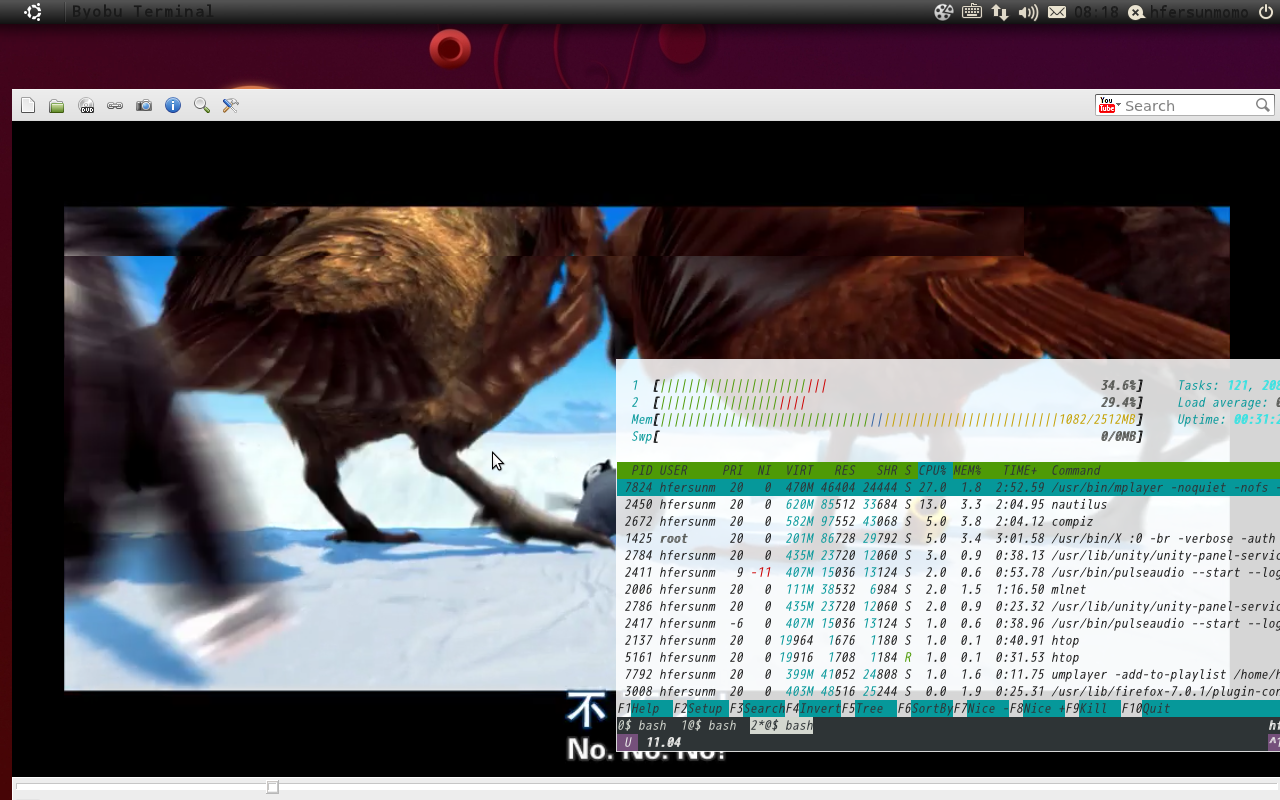Screen dimensions: 1280x800
Task: Open the network up-down arrows indicator
Action: (x=1000, y=12)
